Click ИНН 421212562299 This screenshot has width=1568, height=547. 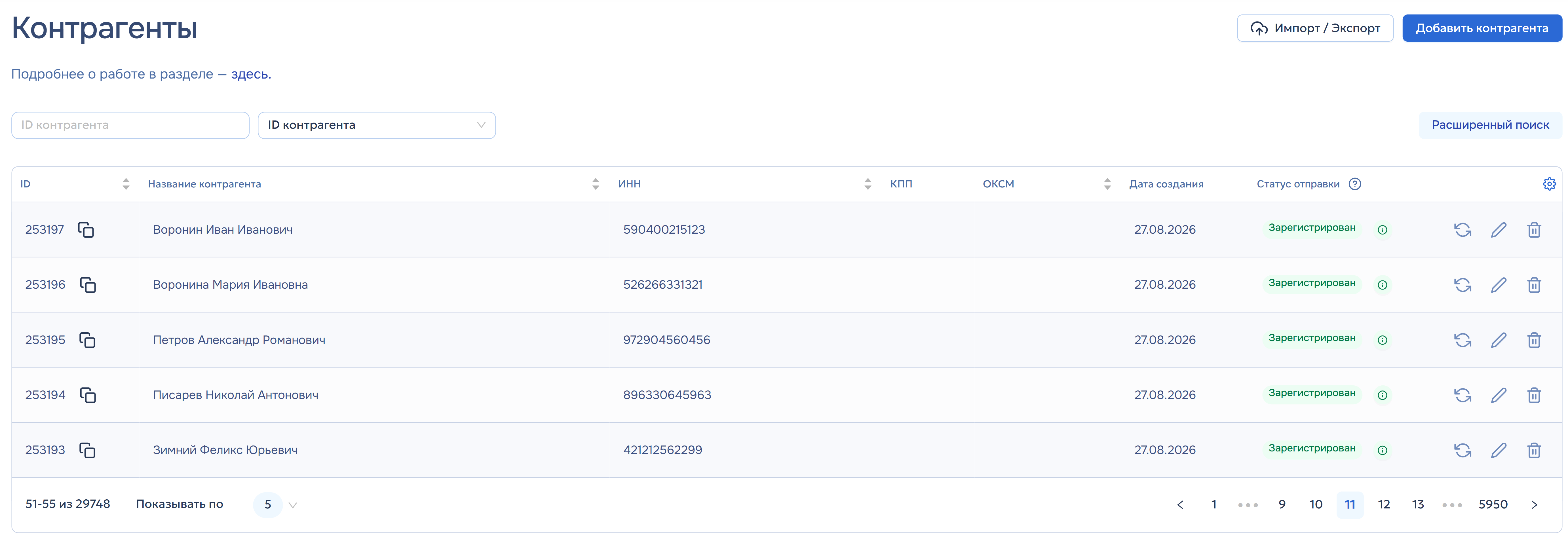pos(663,450)
